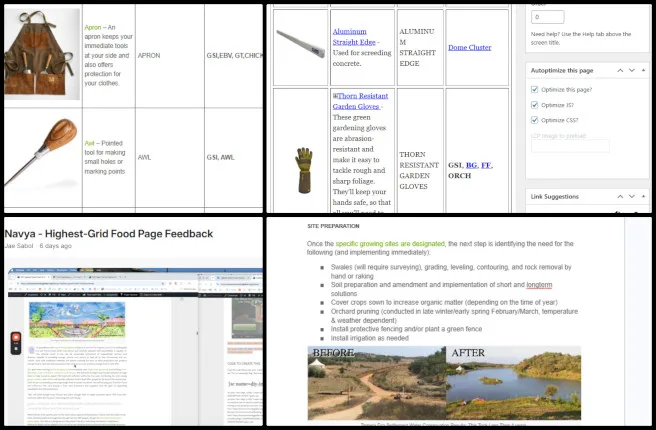Viewport: 656px width, 430px height.
Task: Move Link Suggestions panel down with the arrow
Action: pos(632,196)
